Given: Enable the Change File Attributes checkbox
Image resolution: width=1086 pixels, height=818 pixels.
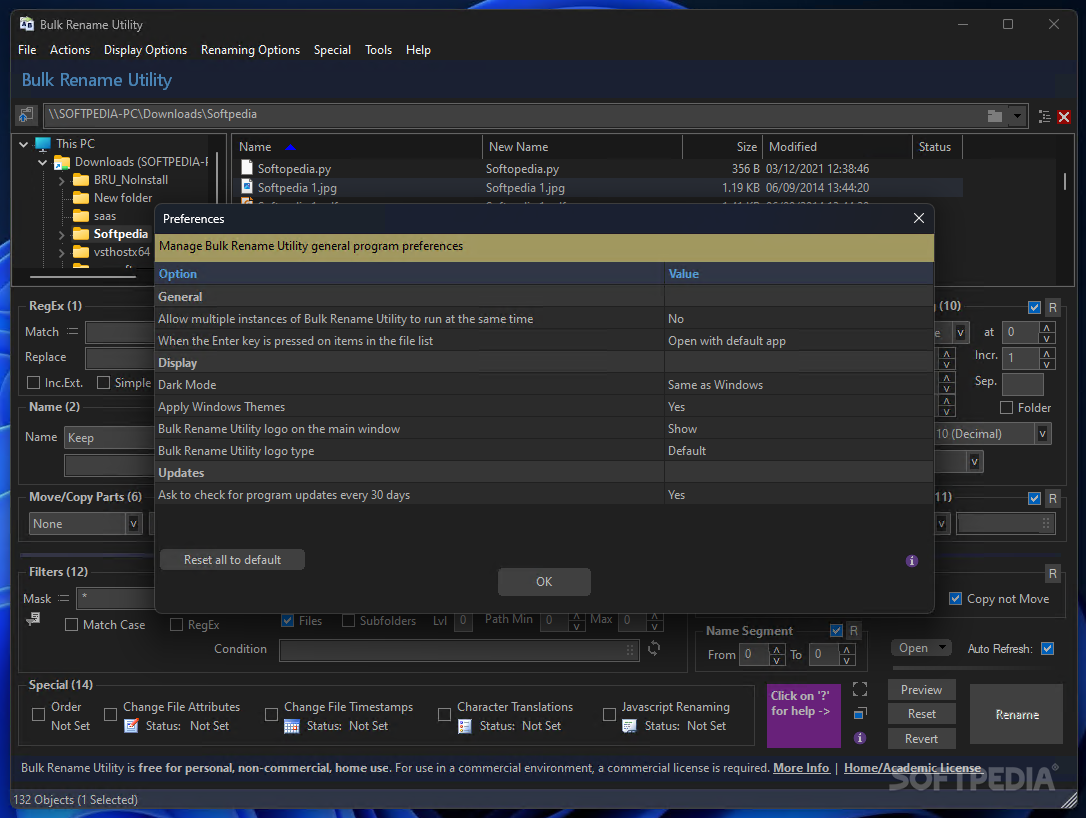Looking at the screenshot, I should pyautogui.click(x=110, y=714).
